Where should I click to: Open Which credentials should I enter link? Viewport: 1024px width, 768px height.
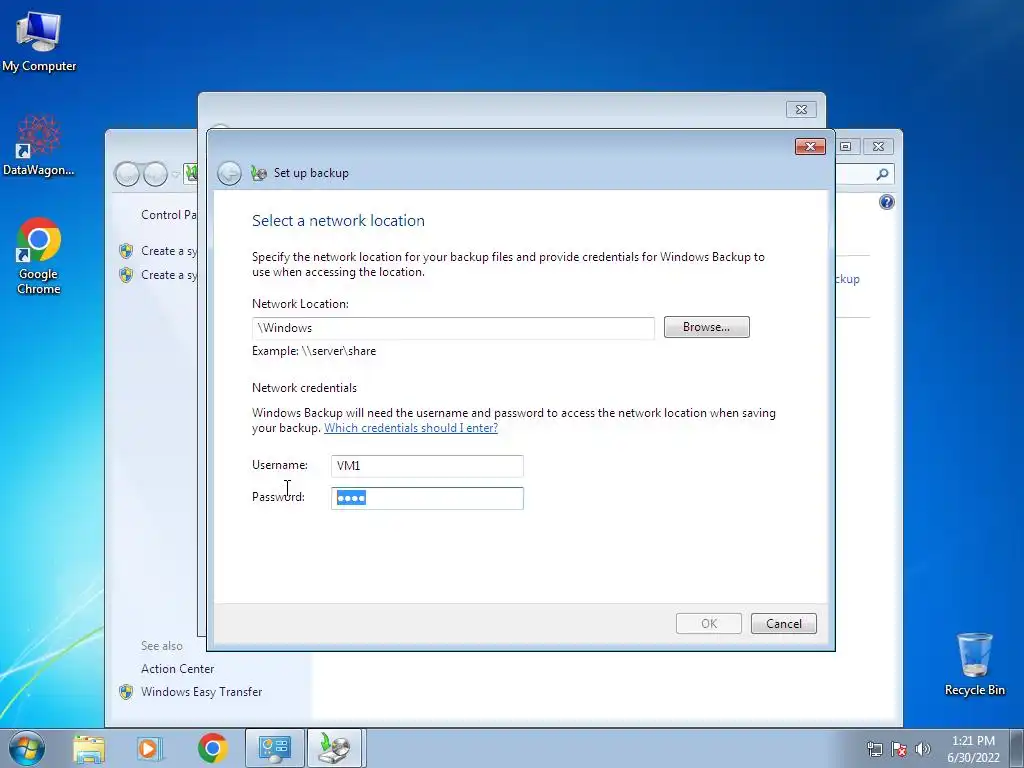point(411,428)
